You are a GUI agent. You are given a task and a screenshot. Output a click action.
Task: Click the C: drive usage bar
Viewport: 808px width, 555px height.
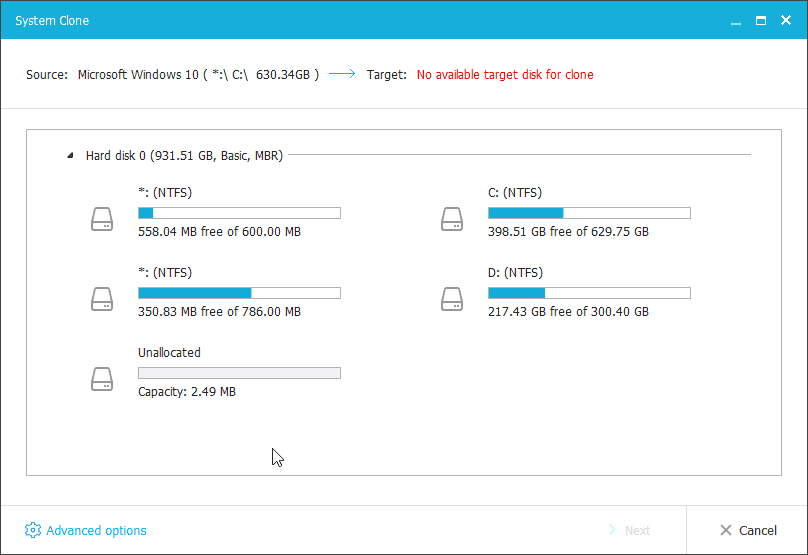click(589, 213)
